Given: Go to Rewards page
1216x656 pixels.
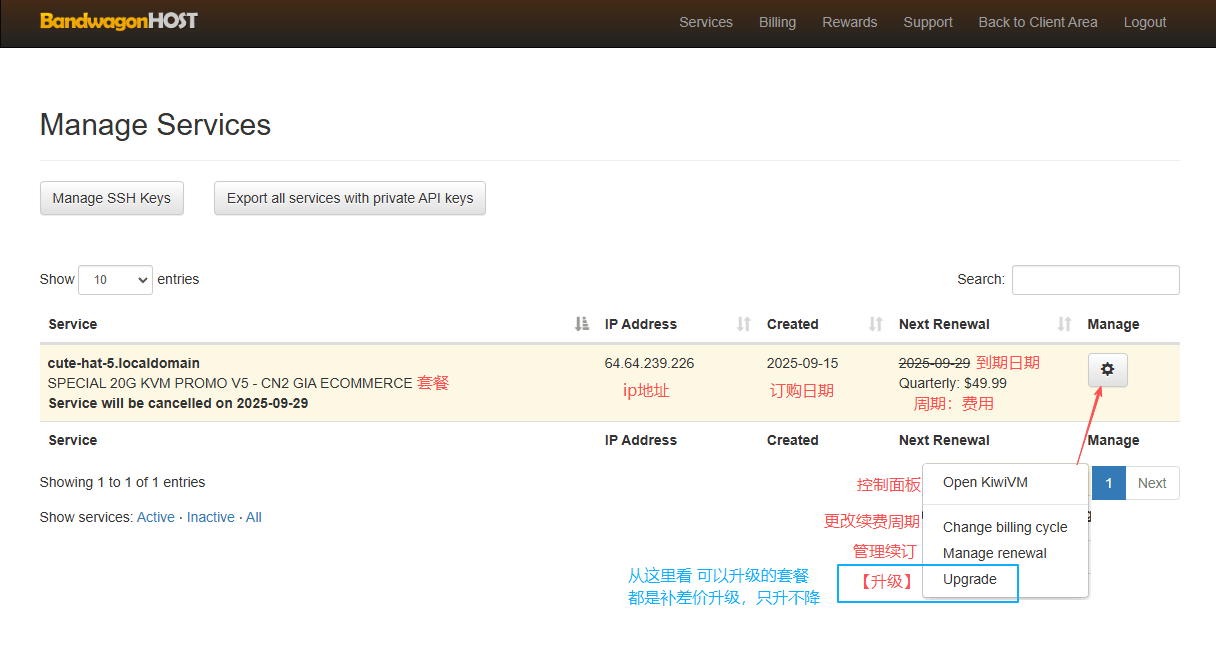Looking at the screenshot, I should tap(849, 22).
